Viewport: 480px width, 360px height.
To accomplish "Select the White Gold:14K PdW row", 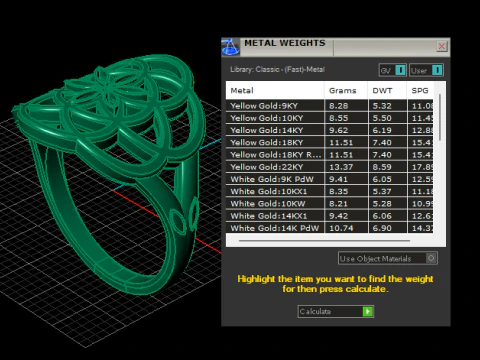I will 330,228.
